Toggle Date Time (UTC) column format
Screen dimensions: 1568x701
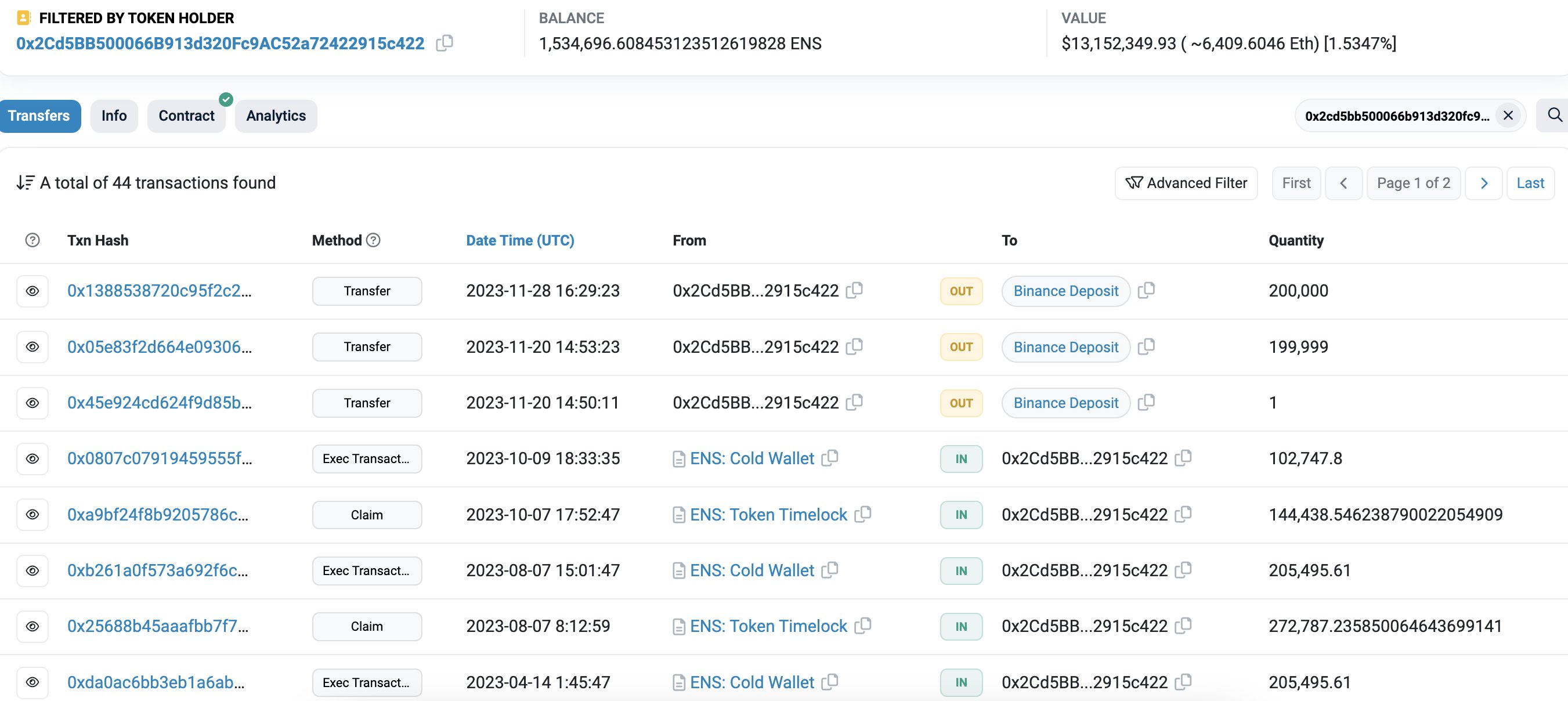(x=520, y=240)
